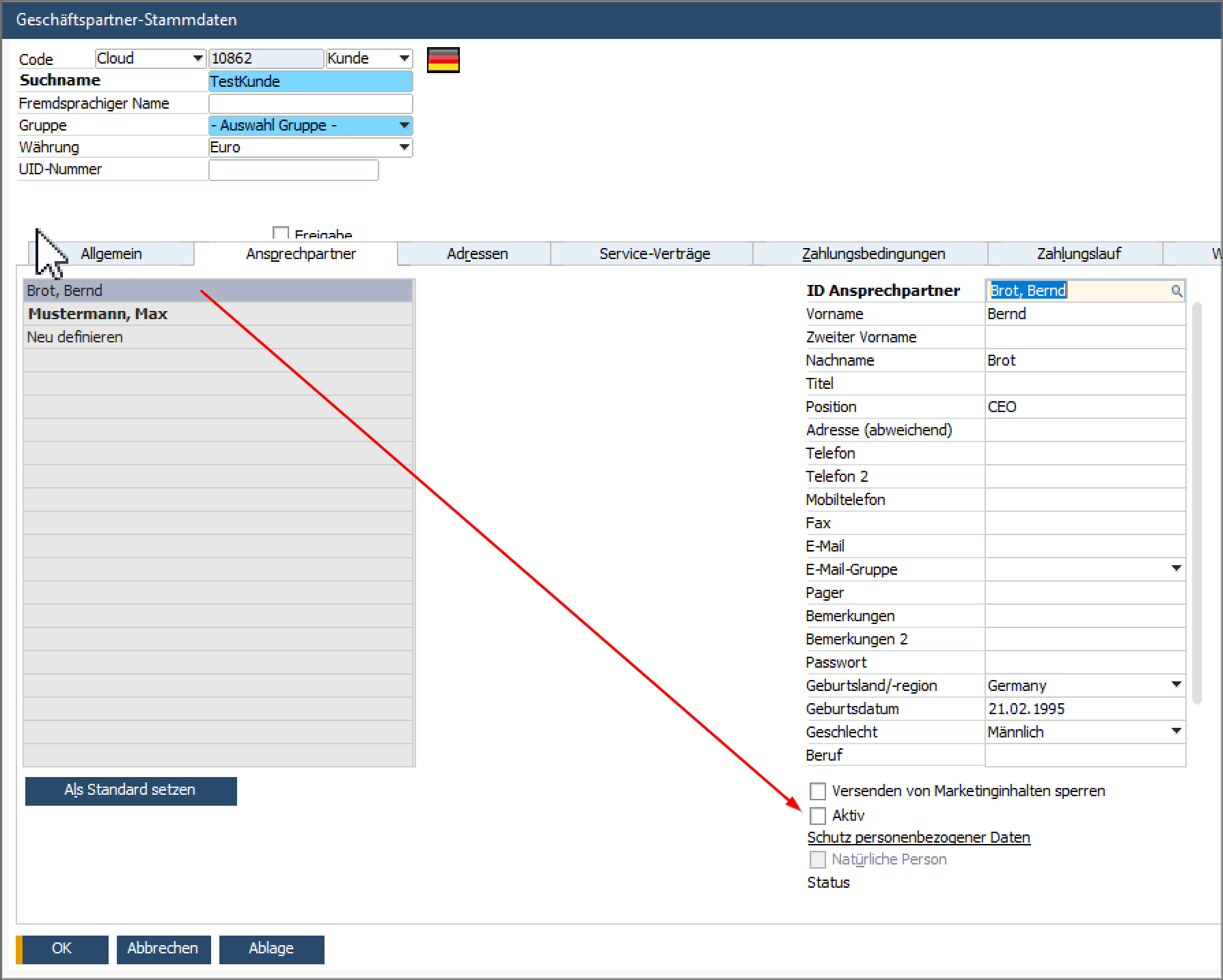Switch to the Adressen tab
This screenshot has width=1223, height=980.
[477, 254]
